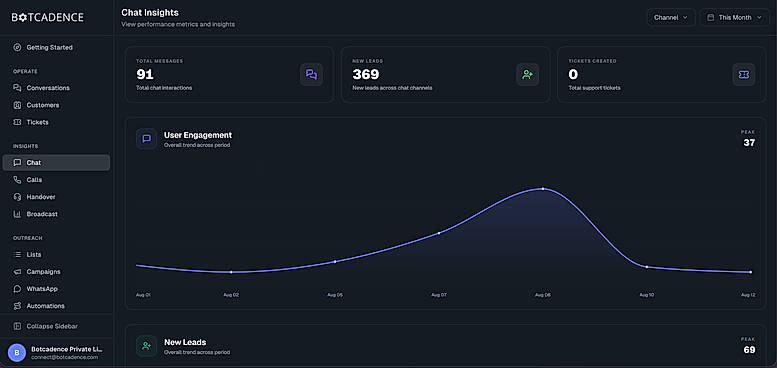
Task: Click the Chat Insights page title
Action: [x=150, y=12]
